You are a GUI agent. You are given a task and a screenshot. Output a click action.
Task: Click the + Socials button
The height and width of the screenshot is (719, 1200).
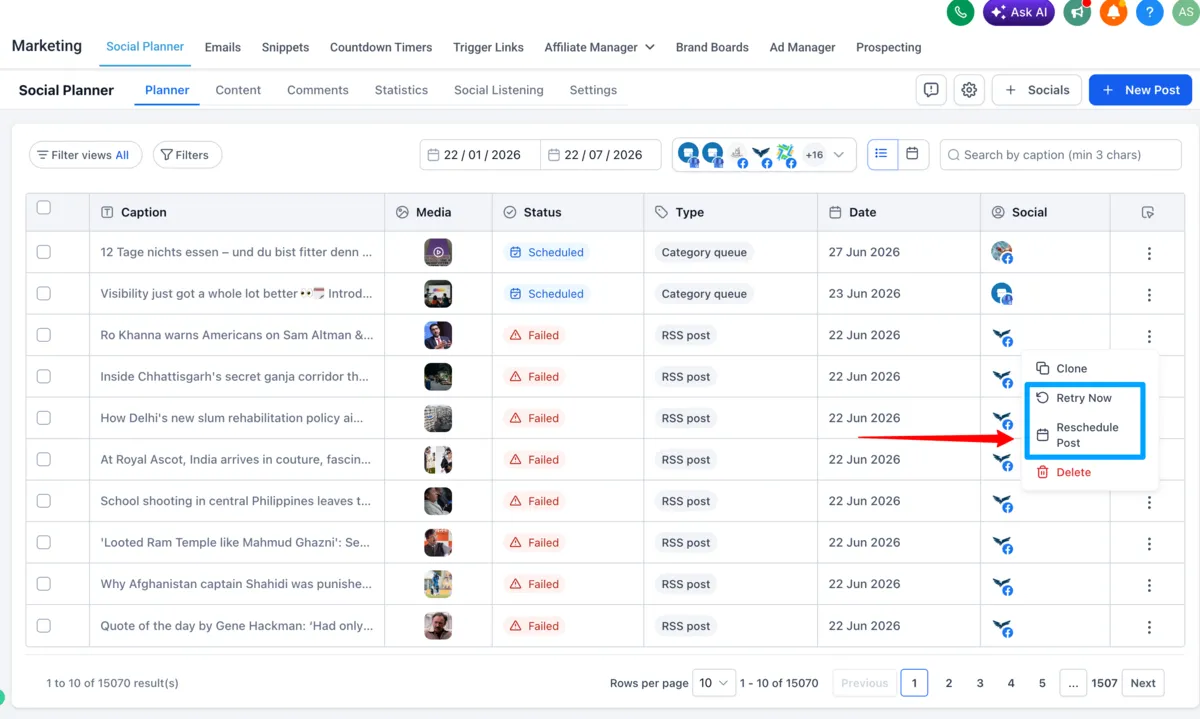1037,90
